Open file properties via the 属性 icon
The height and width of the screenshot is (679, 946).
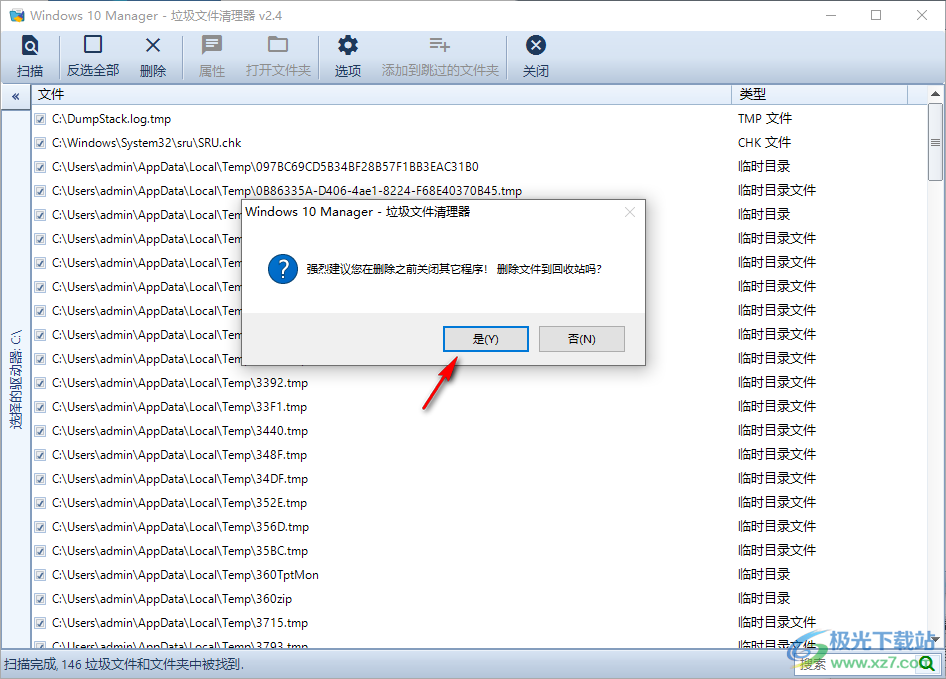click(211, 45)
